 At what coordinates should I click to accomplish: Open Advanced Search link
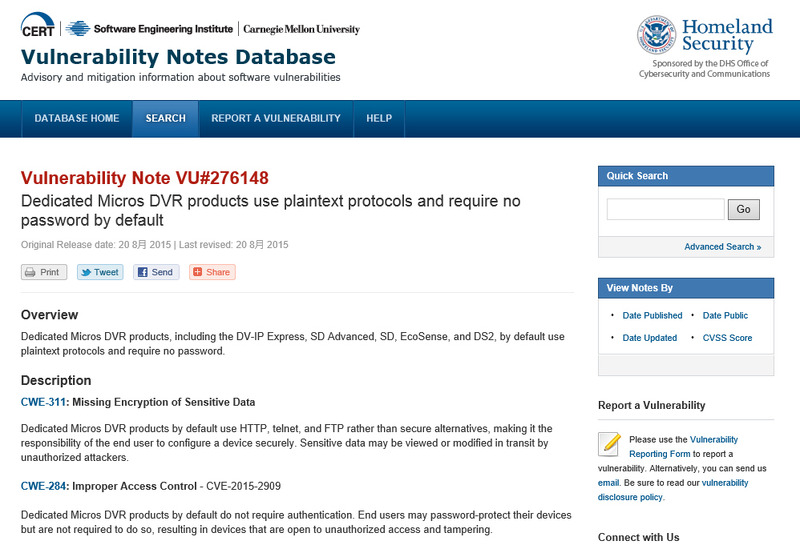[x=722, y=247]
